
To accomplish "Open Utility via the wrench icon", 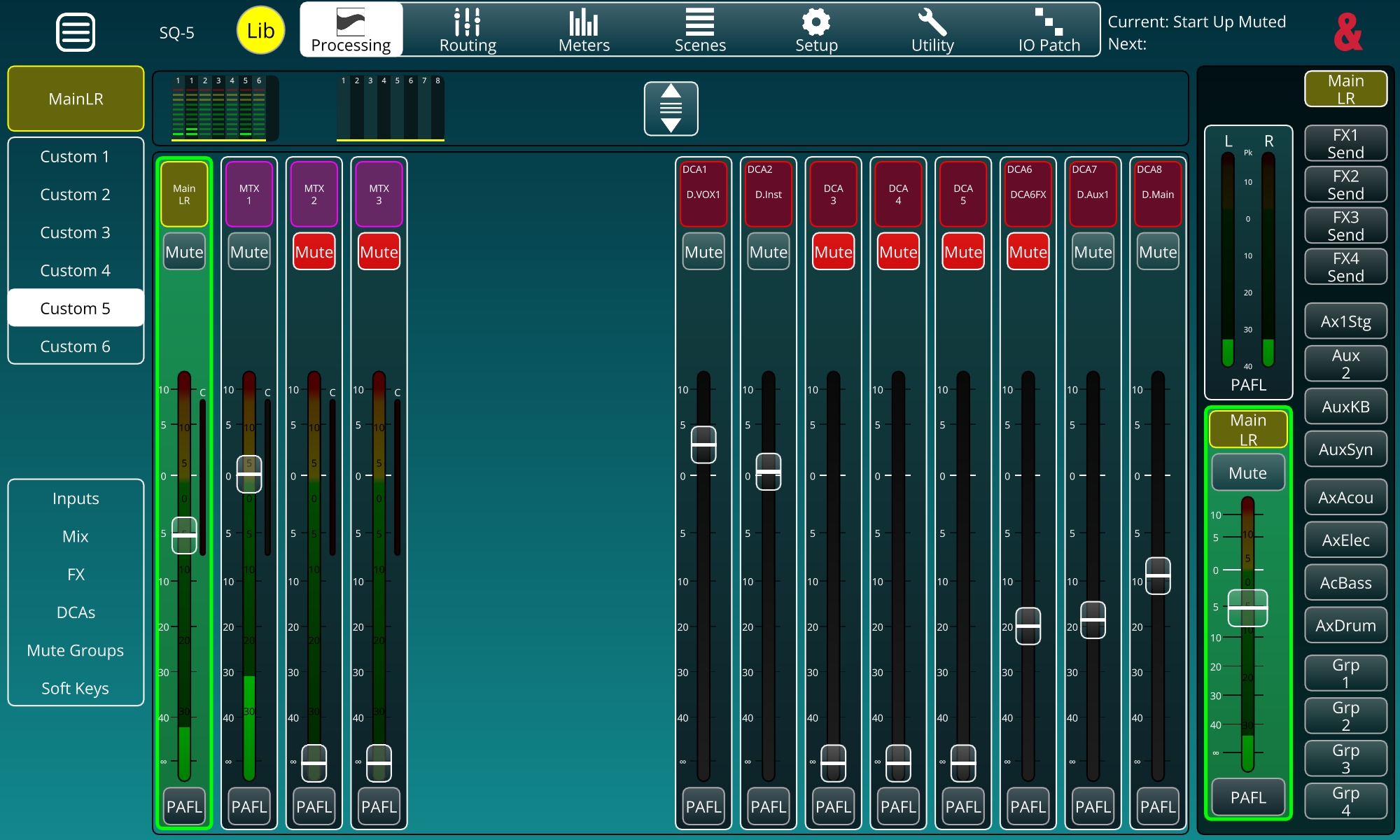I will click(x=932, y=23).
